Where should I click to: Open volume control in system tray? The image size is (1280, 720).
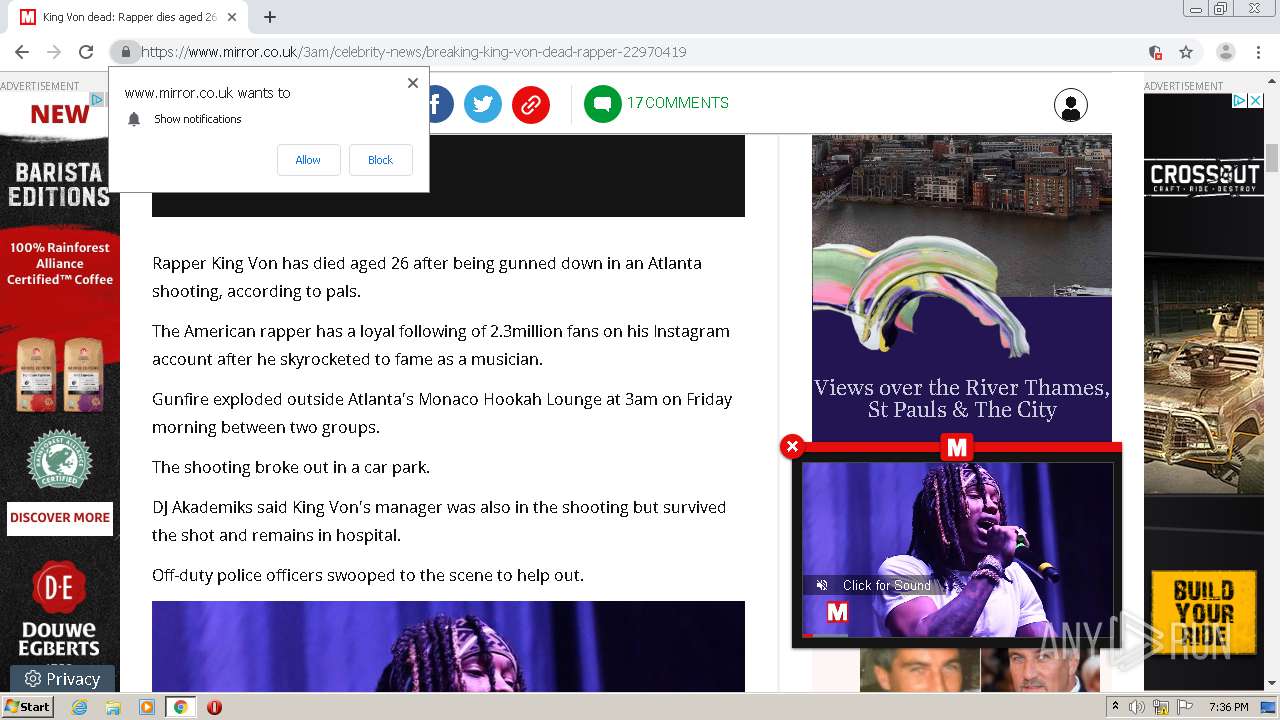(1137, 707)
